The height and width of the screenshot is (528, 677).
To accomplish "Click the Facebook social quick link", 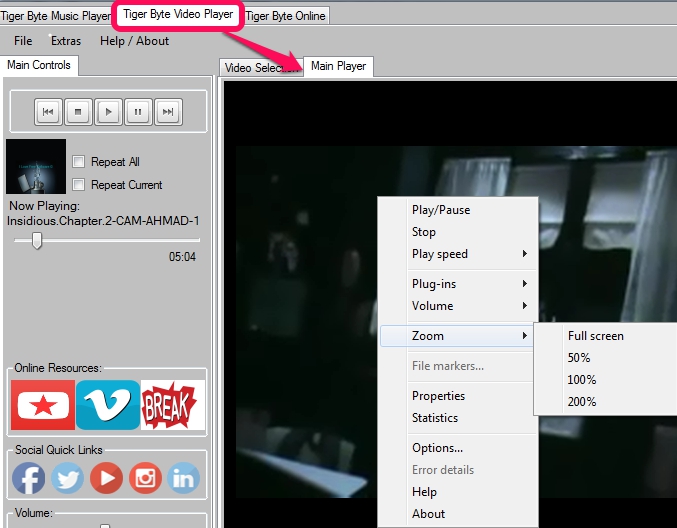I will click(28, 478).
